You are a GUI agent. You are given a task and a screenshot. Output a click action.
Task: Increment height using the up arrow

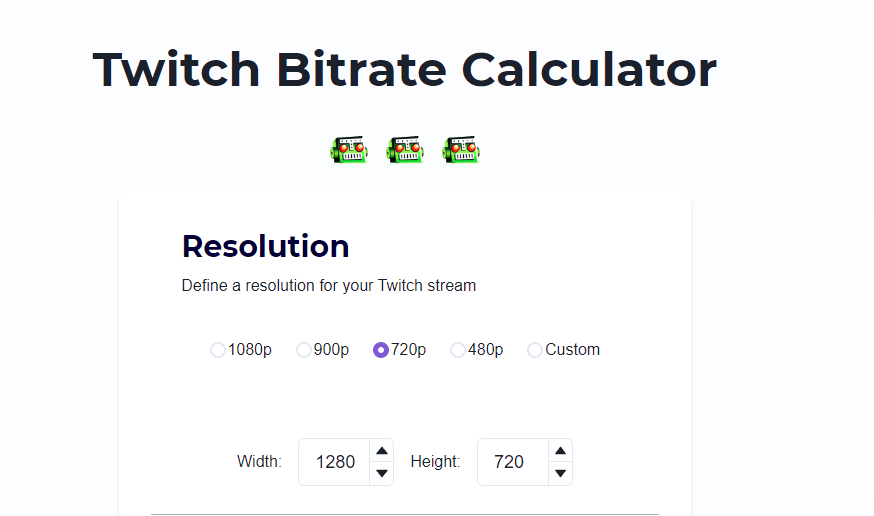tap(561, 451)
